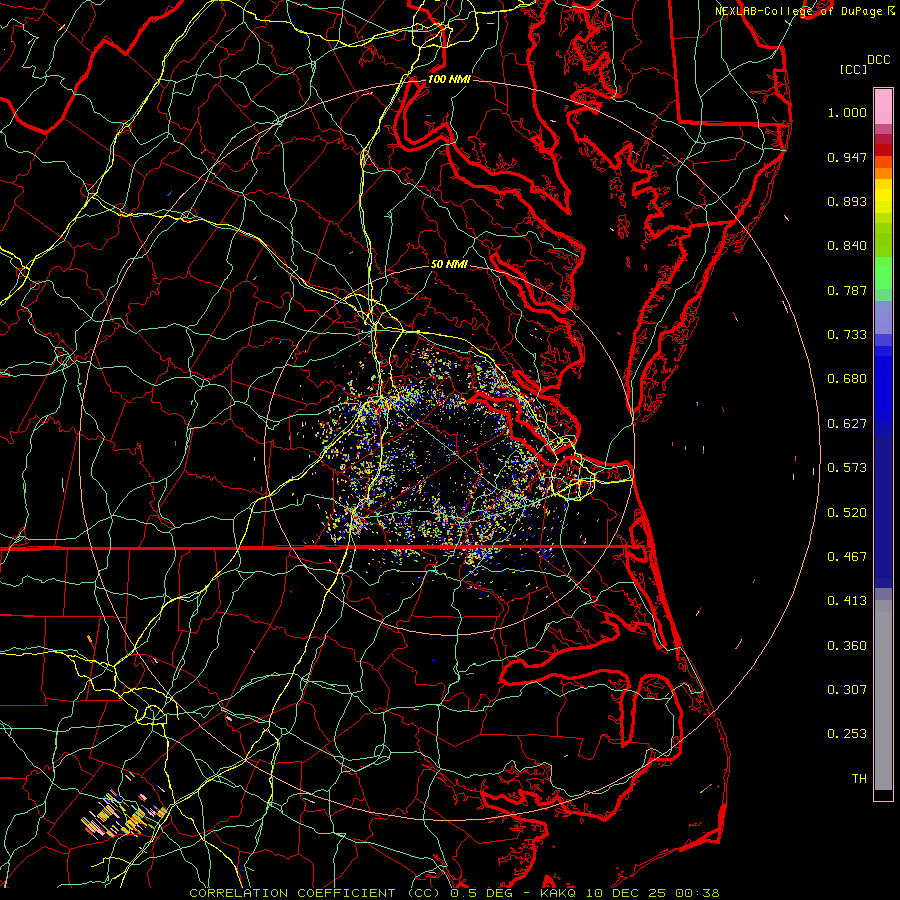The height and width of the screenshot is (900, 900).
Task: Click the 0.520 scale value
Action: tap(847, 512)
